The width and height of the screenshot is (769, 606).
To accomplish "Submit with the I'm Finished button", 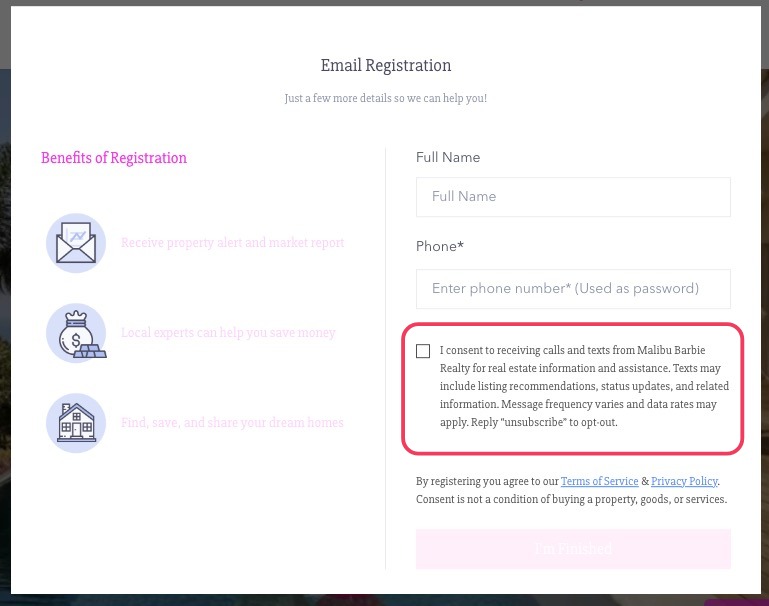I will (x=573, y=549).
